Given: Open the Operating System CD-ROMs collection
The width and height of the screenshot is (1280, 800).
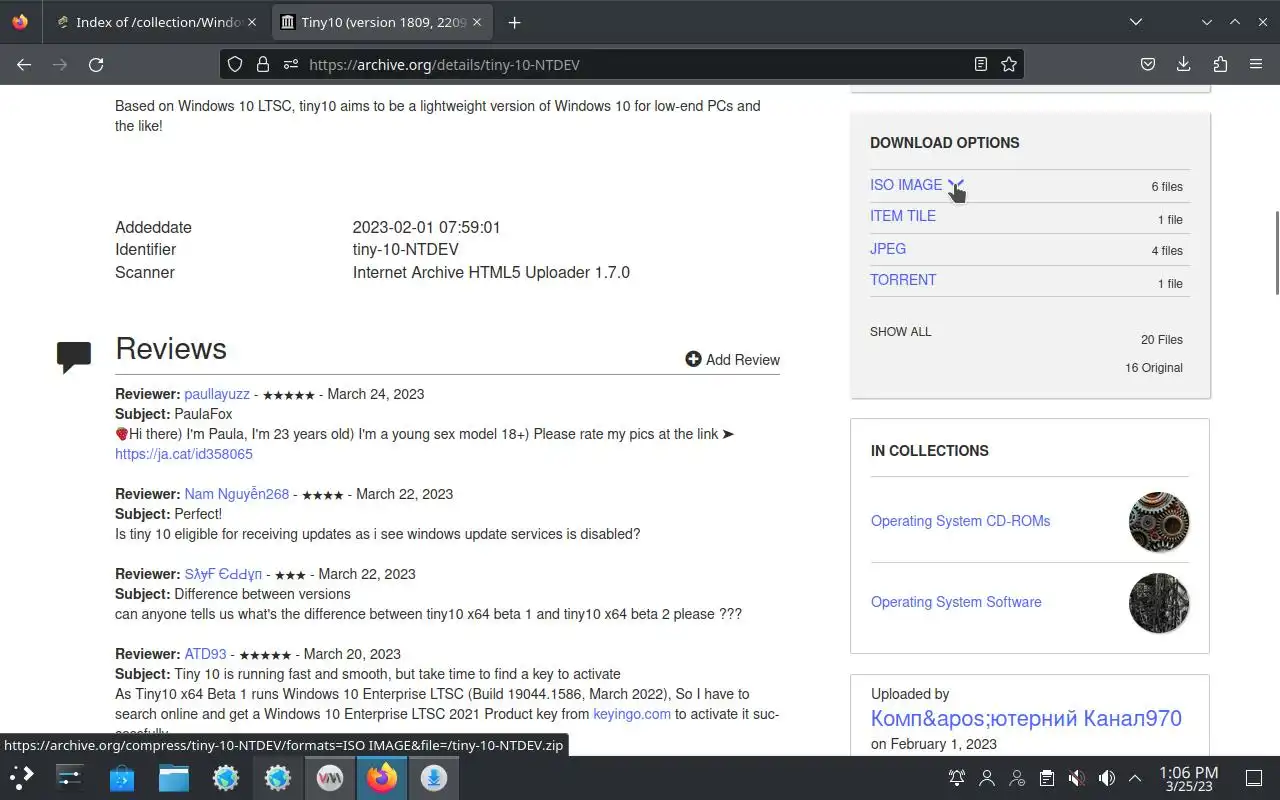Looking at the screenshot, I should (x=960, y=521).
